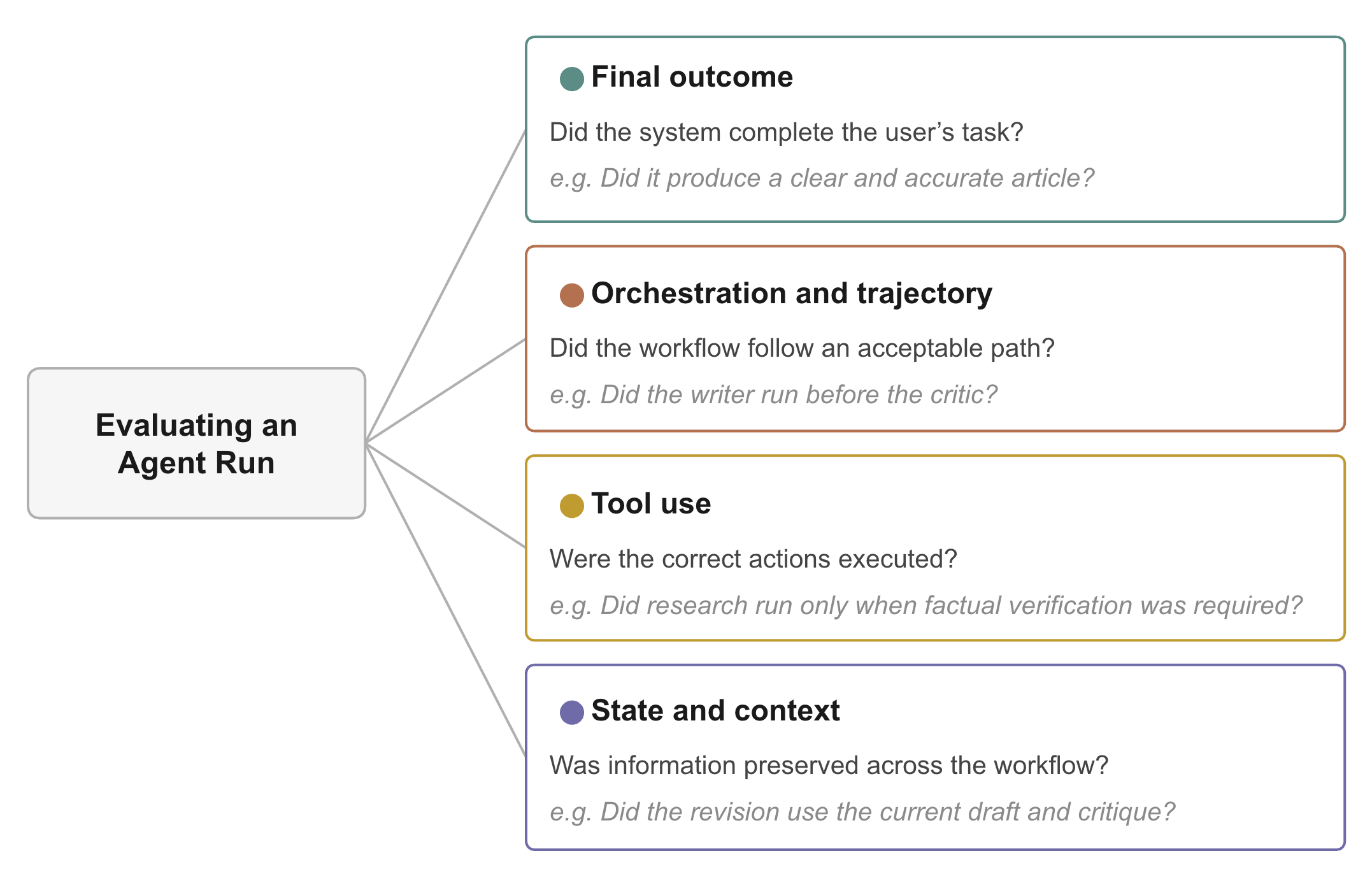Click the teal dot beside Final outcome
This screenshot has width=1372, height=888.
pyautogui.click(x=571, y=79)
